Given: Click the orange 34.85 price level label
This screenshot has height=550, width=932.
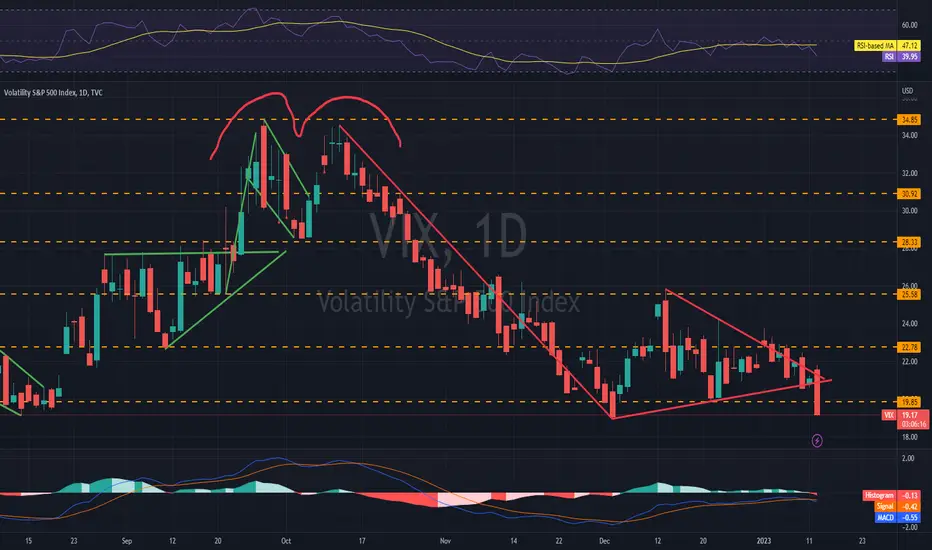Looking at the screenshot, I should pyautogui.click(x=909, y=120).
